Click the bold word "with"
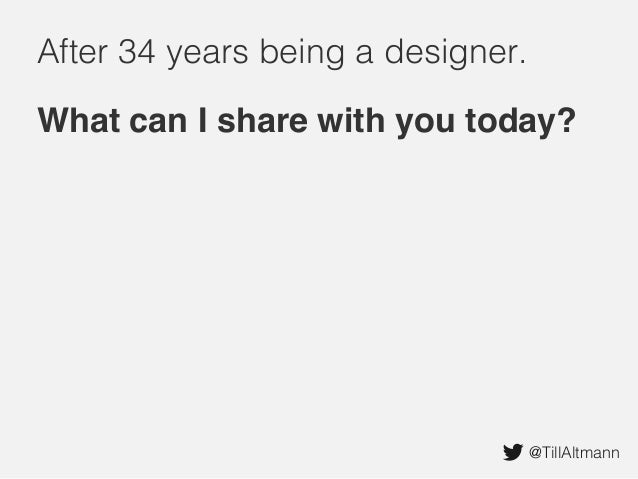638x479 pixels. (x=351, y=120)
